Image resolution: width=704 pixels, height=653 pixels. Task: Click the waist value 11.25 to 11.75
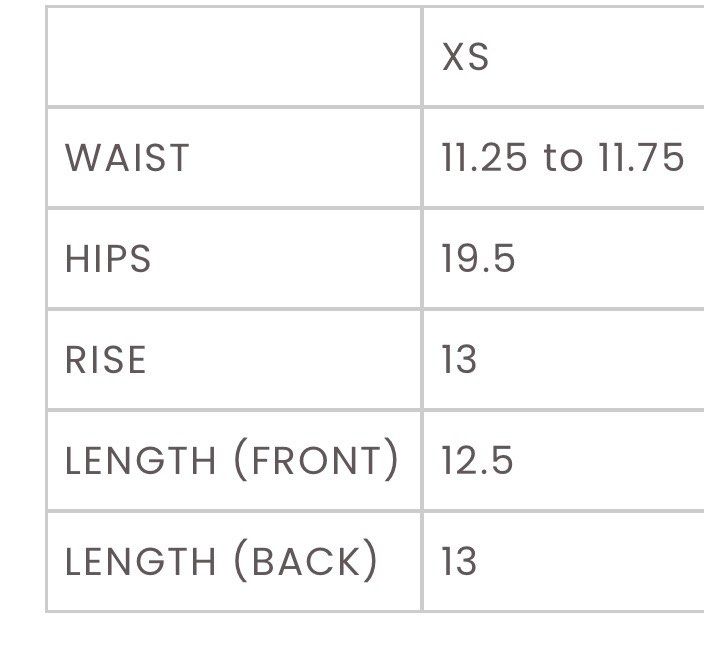563,158
